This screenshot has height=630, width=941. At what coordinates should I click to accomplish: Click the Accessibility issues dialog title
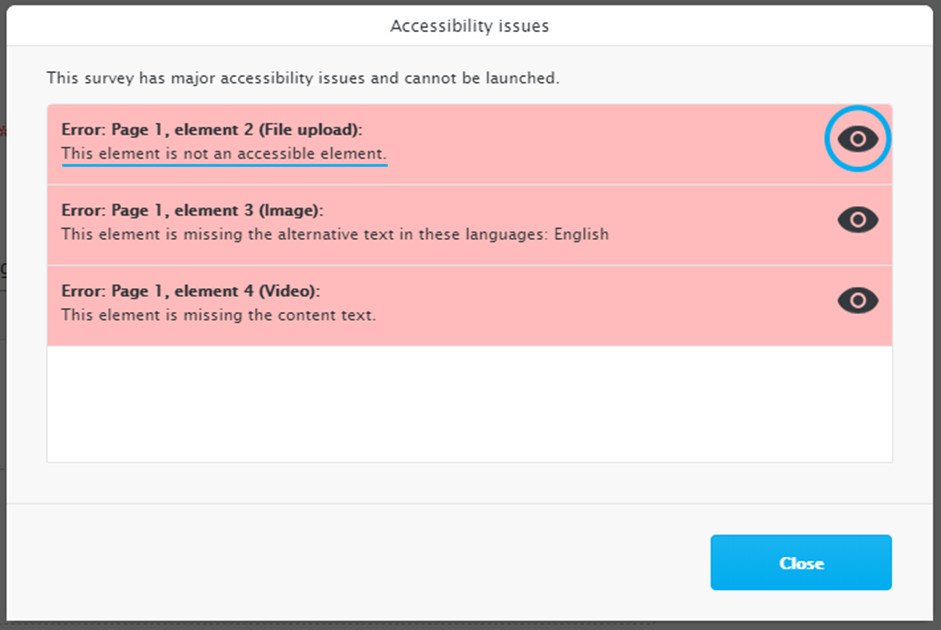coord(469,26)
